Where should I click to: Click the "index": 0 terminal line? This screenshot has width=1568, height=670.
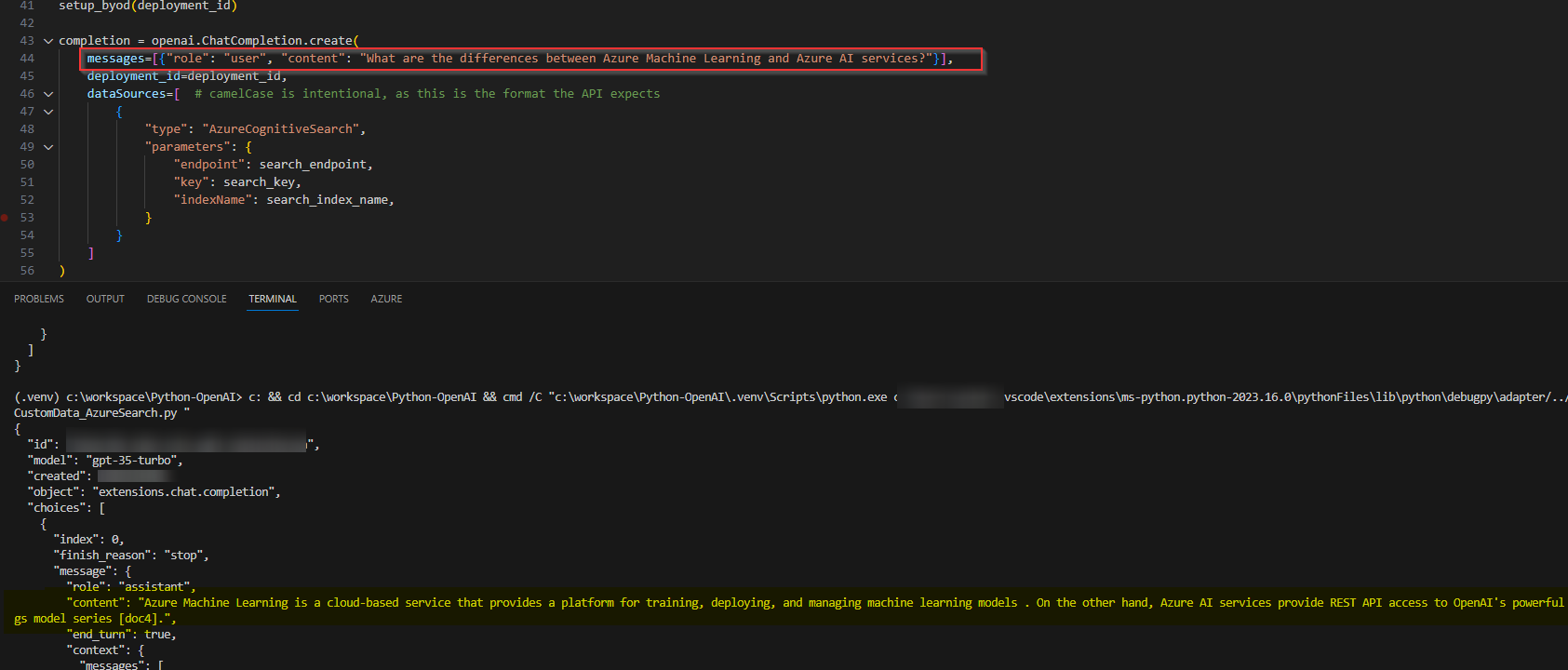click(x=88, y=540)
